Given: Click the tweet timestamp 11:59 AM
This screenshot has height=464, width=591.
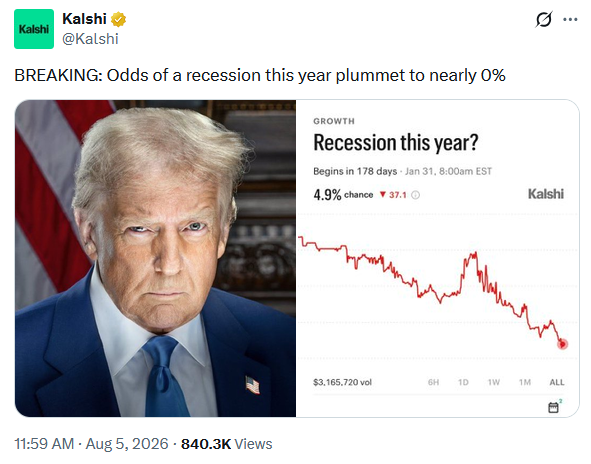Looking at the screenshot, I should (44, 444).
